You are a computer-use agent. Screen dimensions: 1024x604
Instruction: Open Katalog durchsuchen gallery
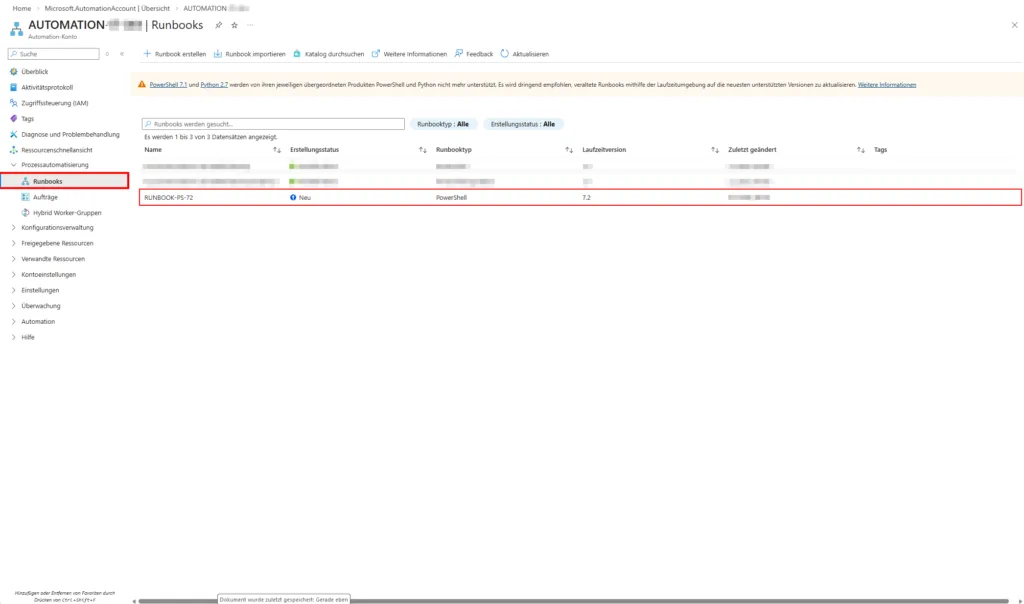328,54
